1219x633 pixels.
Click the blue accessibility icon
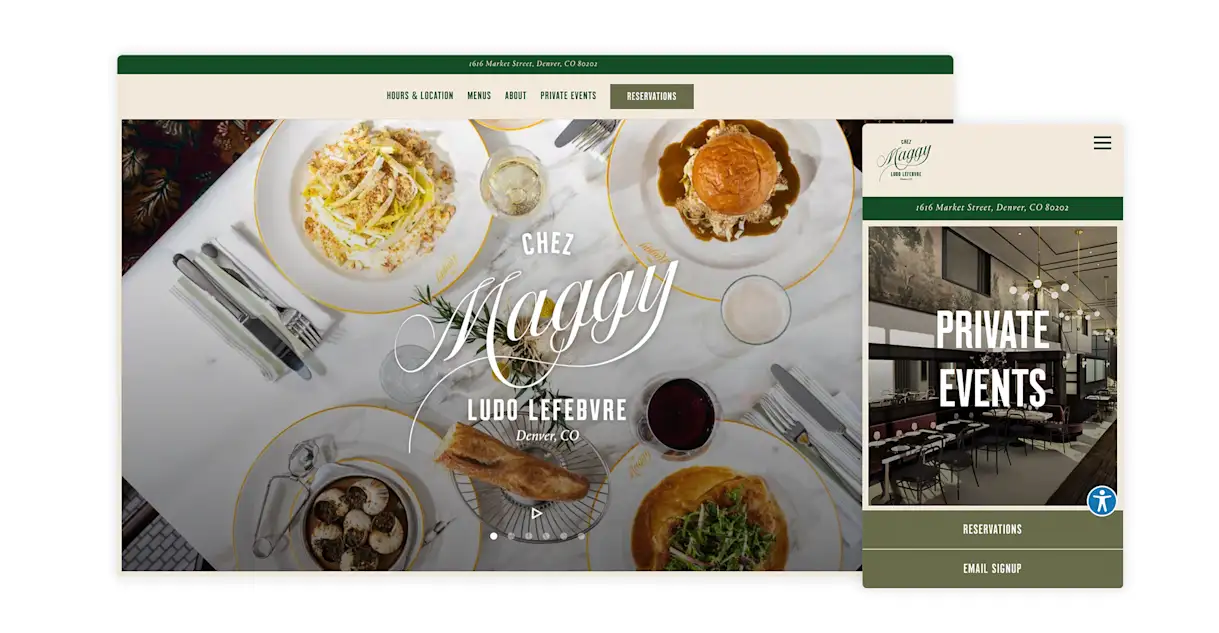point(1102,501)
